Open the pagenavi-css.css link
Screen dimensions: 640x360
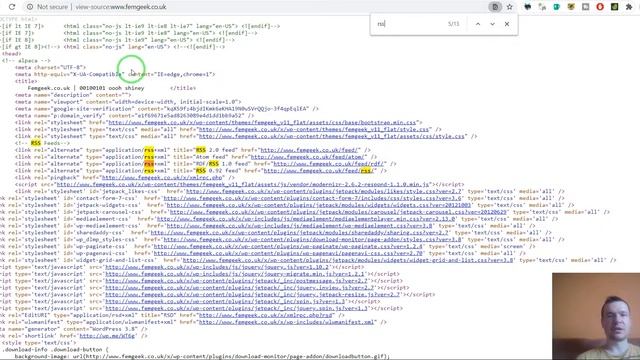(289, 253)
